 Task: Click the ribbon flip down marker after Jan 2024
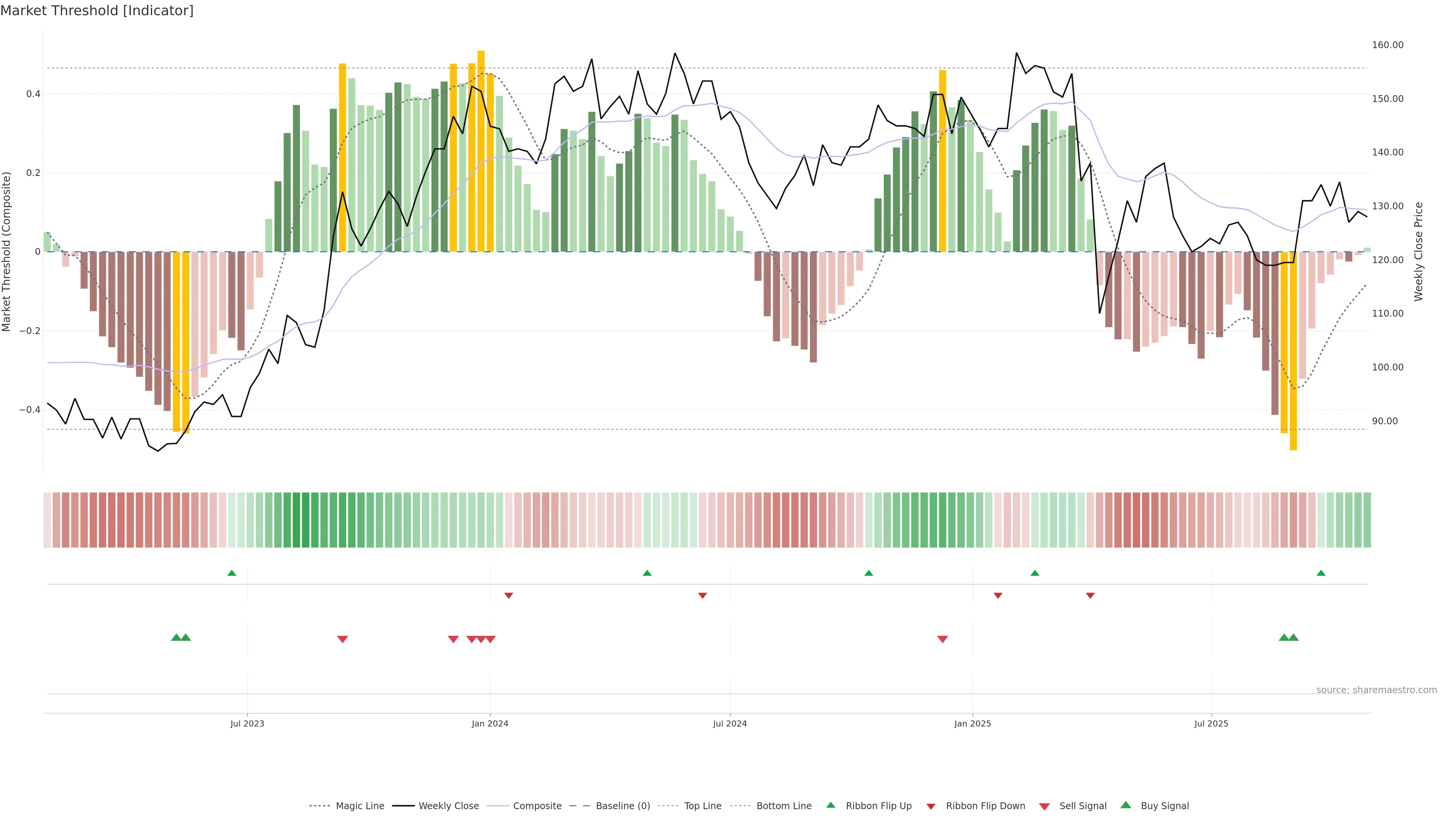[x=509, y=595]
